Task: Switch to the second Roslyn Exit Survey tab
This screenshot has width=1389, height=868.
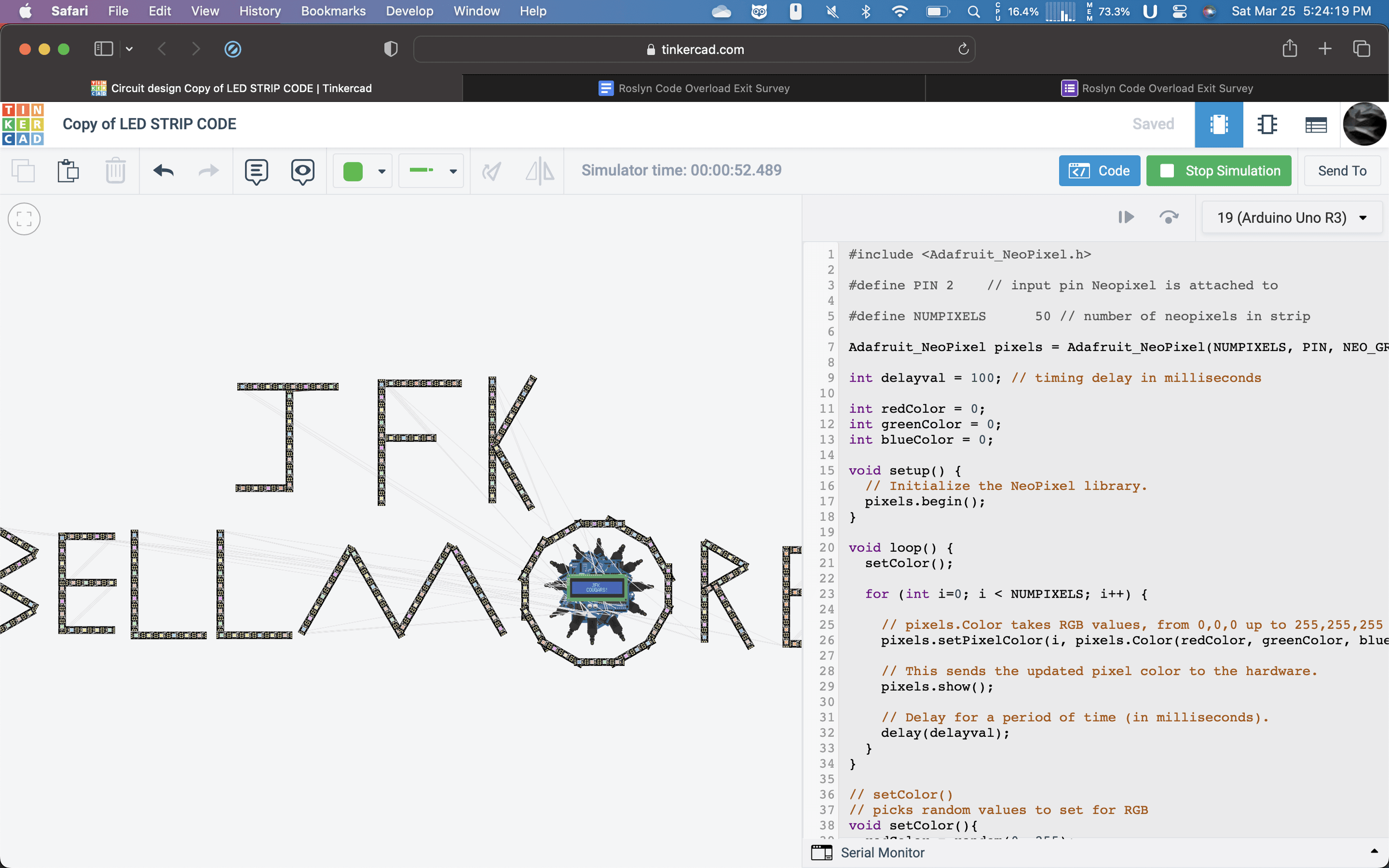Action: pyautogui.click(x=1156, y=88)
